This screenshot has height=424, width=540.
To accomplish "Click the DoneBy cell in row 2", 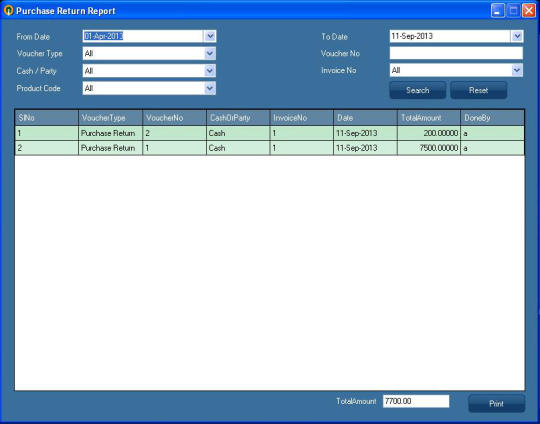I will (492, 148).
